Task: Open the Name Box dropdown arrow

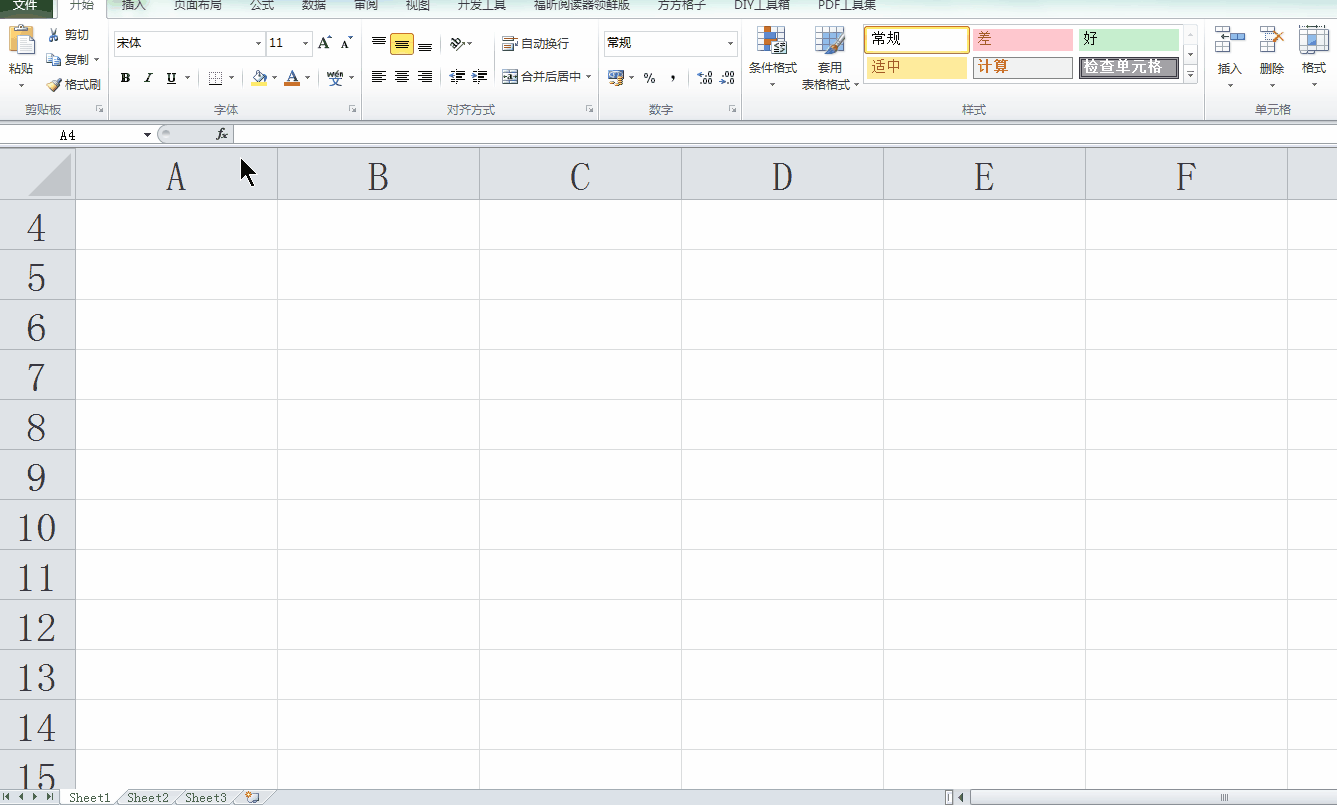Action: point(147,134)
